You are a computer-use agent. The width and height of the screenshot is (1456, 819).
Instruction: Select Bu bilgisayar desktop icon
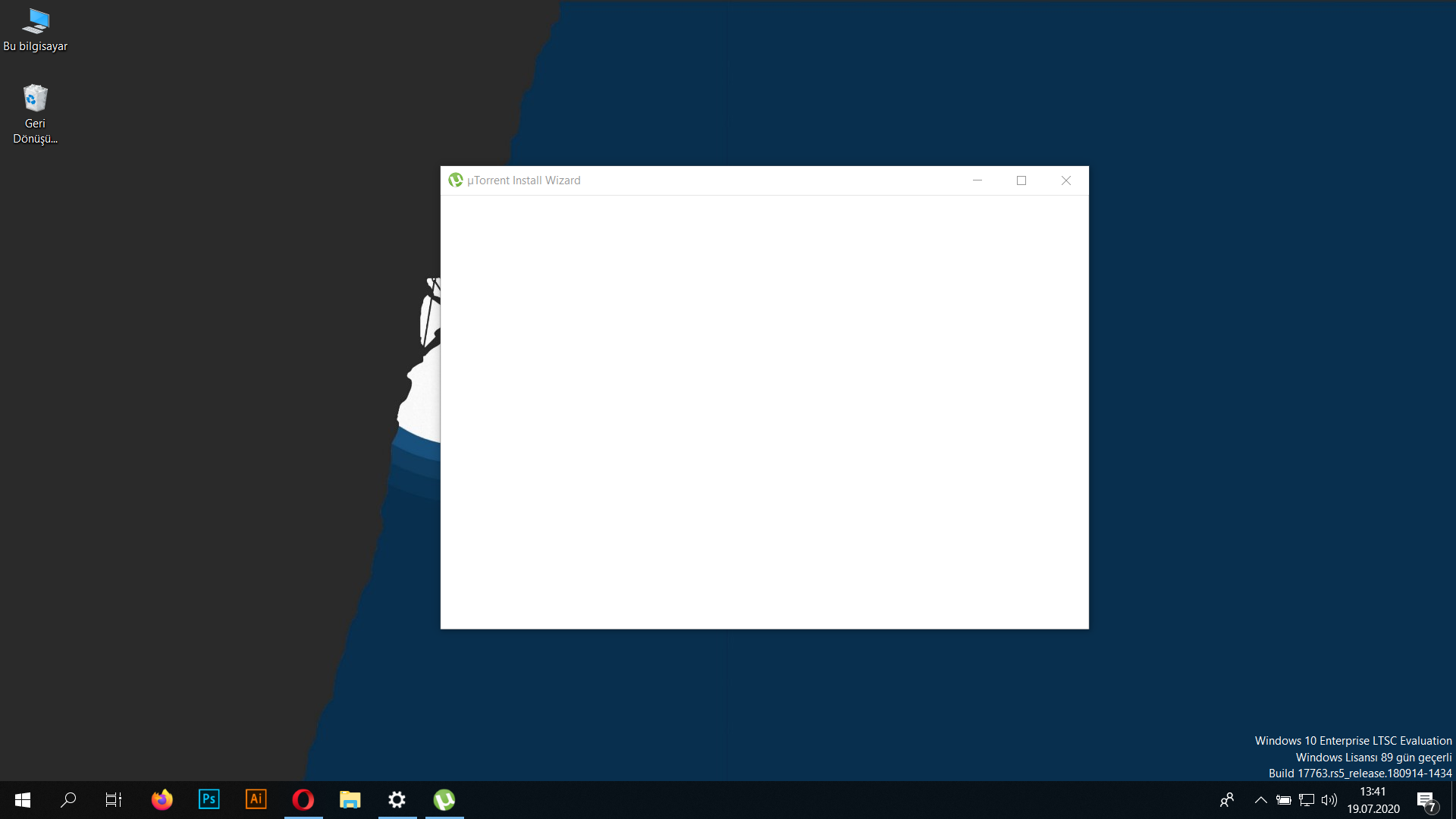click(x=35, y=30)
